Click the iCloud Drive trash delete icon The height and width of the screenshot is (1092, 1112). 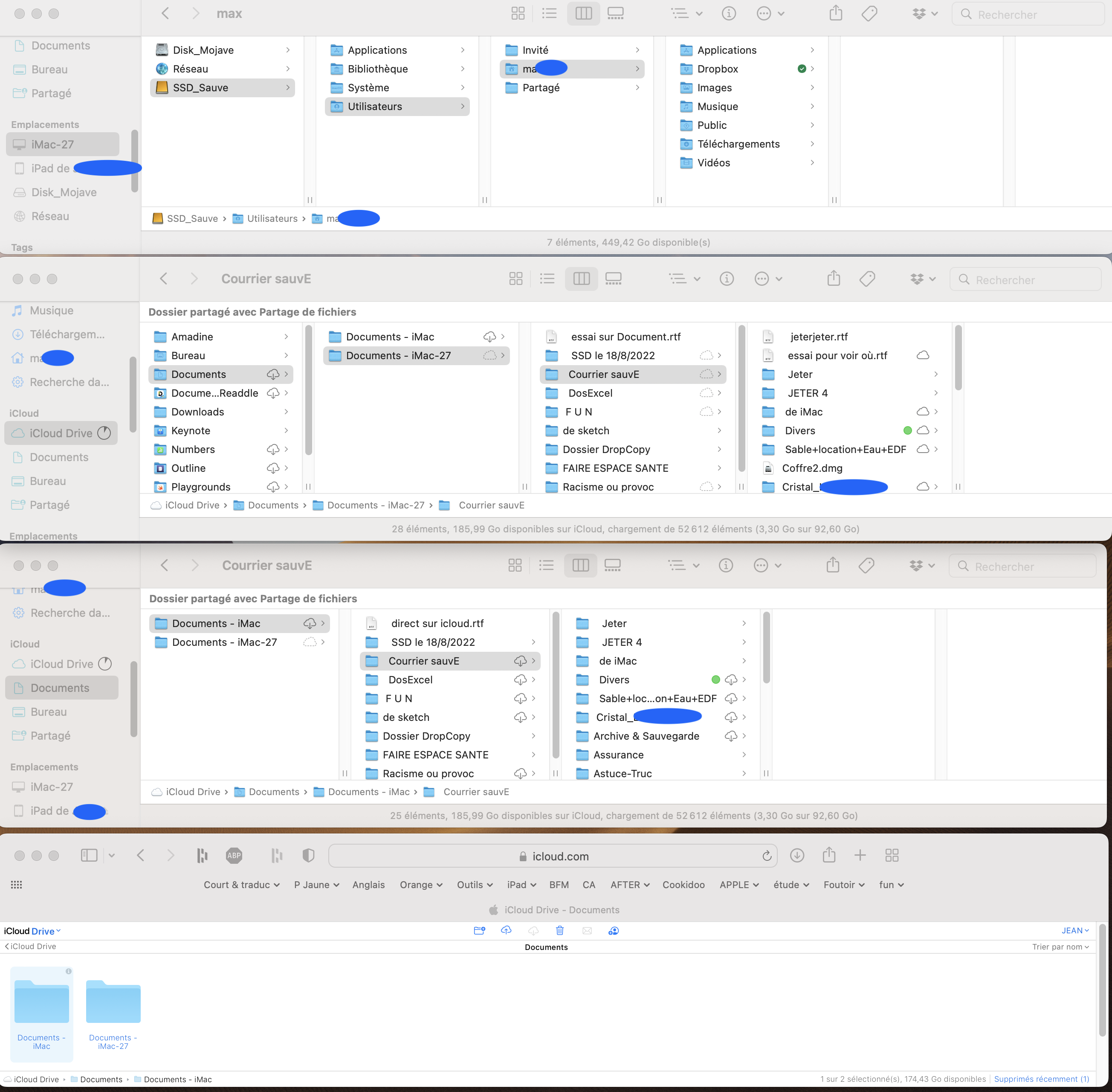coord(560,931)
